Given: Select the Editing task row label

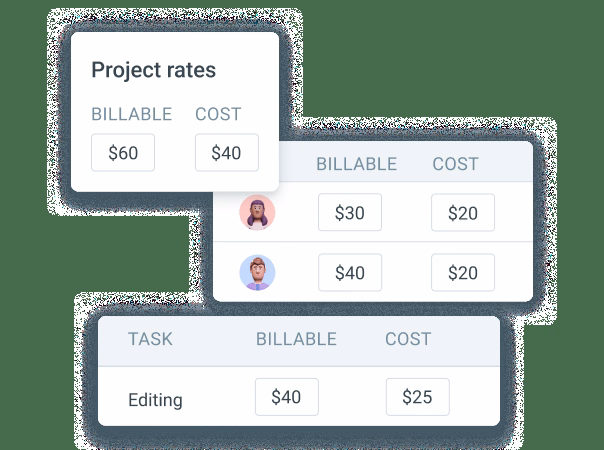Looking at the screenshot, I should (x=155, y=400).
